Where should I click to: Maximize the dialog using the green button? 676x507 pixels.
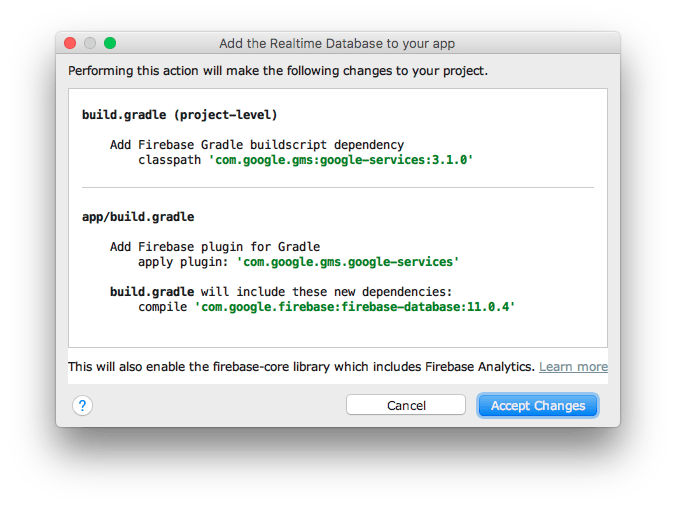tap(110, 43)
